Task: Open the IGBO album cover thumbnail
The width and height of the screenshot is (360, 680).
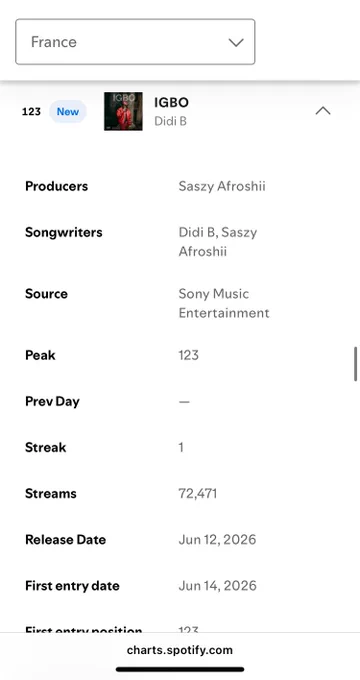Action: click(123, 111)
